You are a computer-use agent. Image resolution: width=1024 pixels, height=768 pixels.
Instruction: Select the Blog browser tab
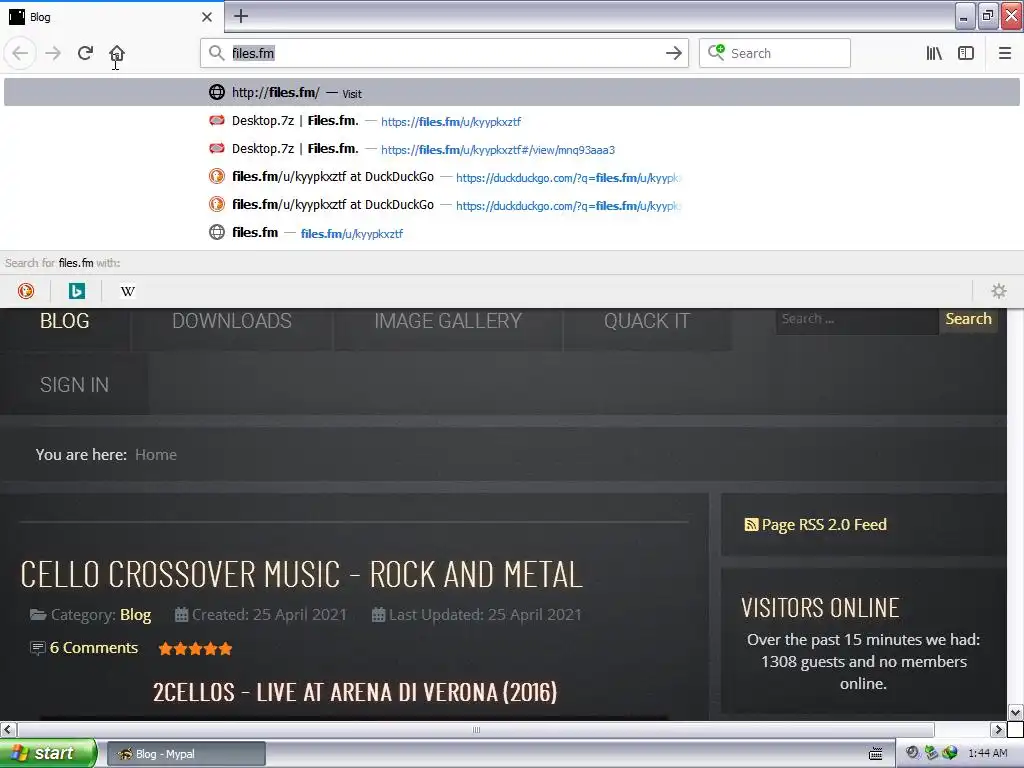pyautogui.click(x=112, y=17)
